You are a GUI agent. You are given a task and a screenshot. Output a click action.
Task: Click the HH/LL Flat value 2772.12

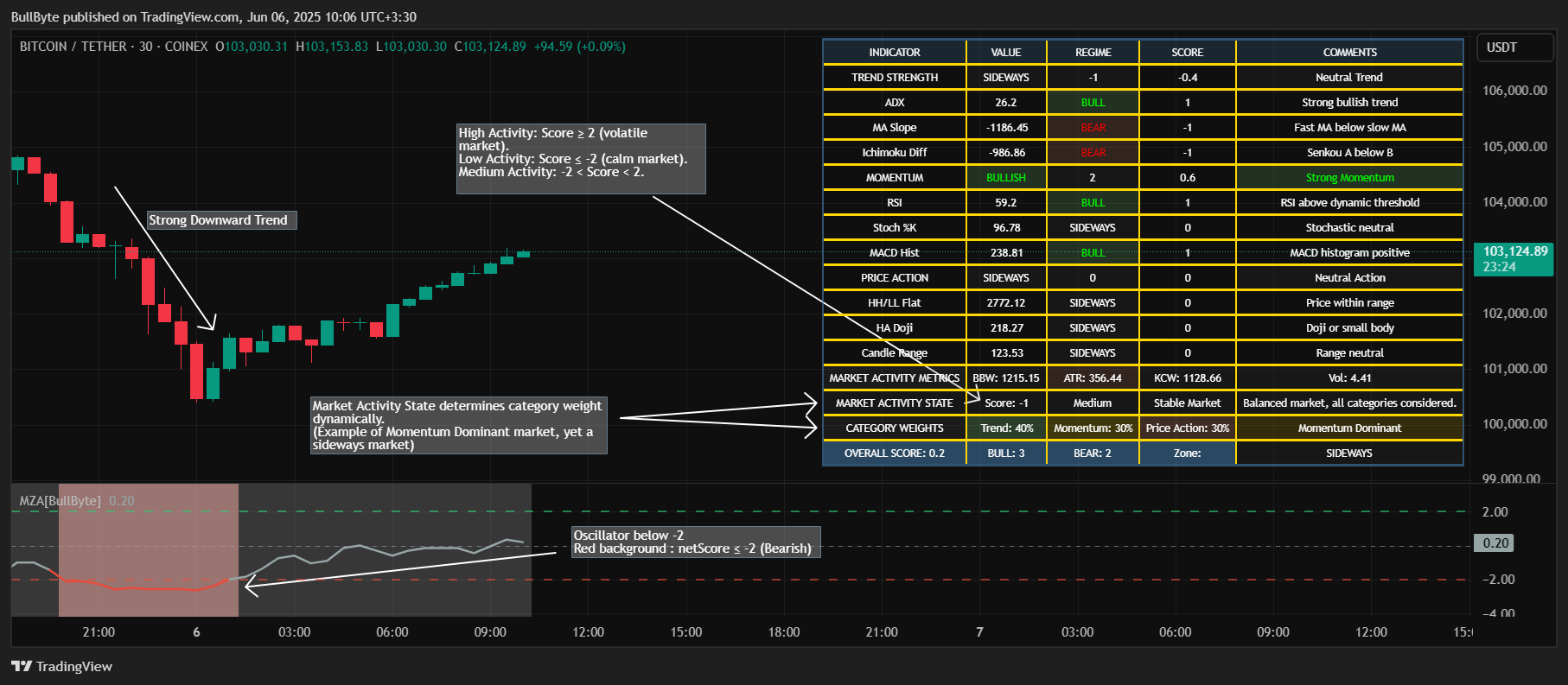(x=1006, y=302)
